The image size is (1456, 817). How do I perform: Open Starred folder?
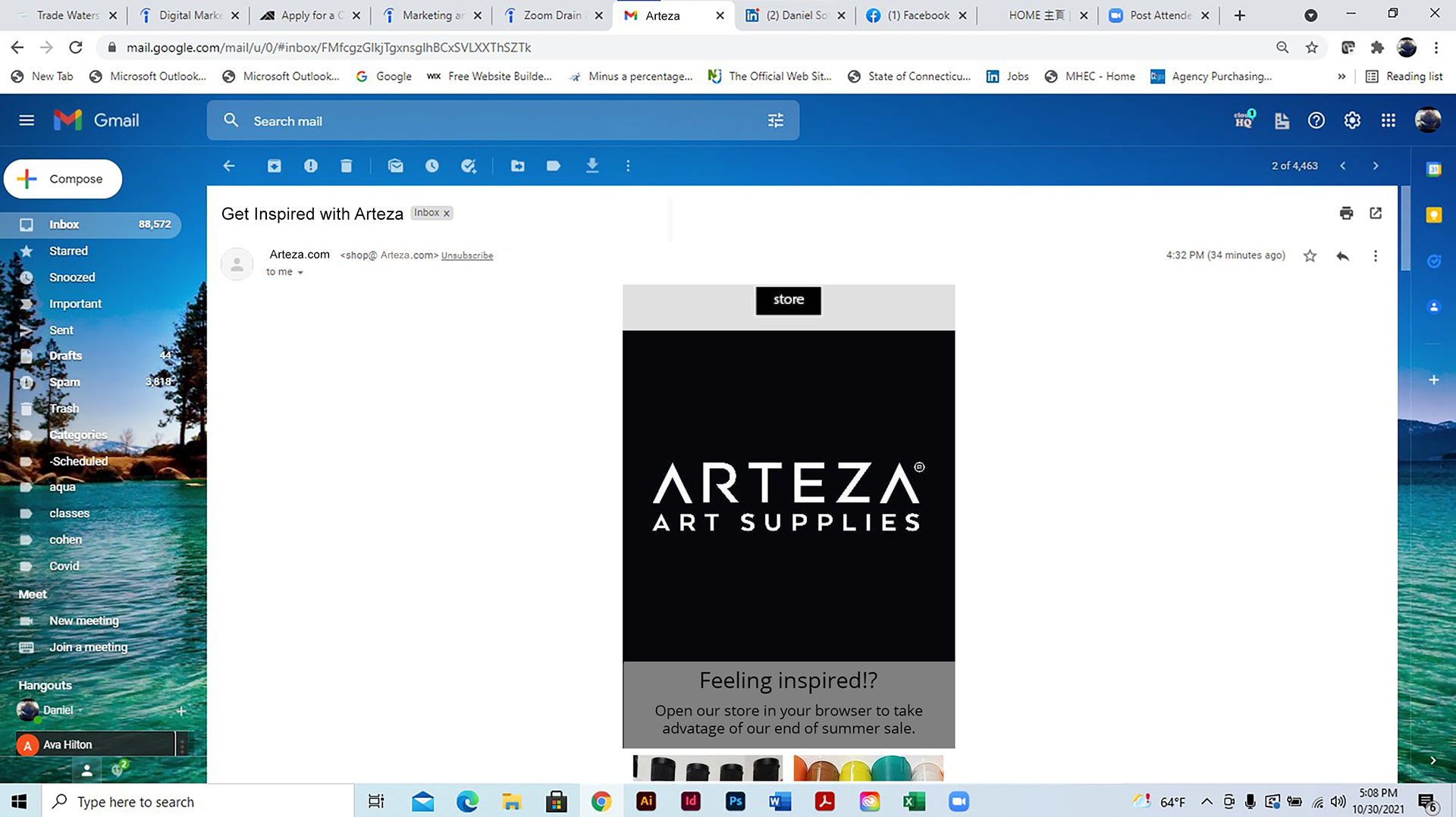point(91,251)
